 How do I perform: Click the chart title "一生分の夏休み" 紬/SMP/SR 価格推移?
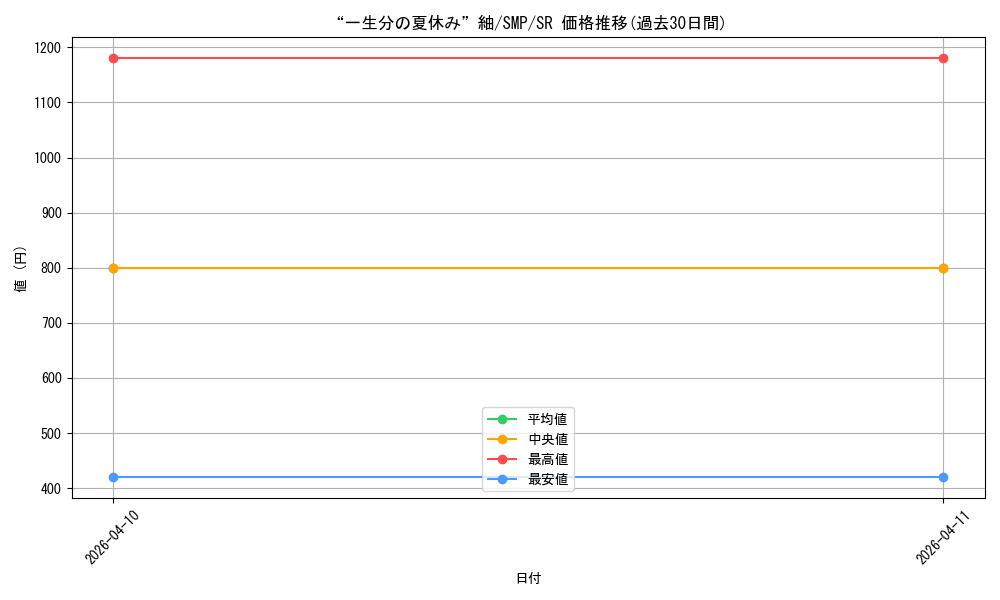click(x=530, y=23)
